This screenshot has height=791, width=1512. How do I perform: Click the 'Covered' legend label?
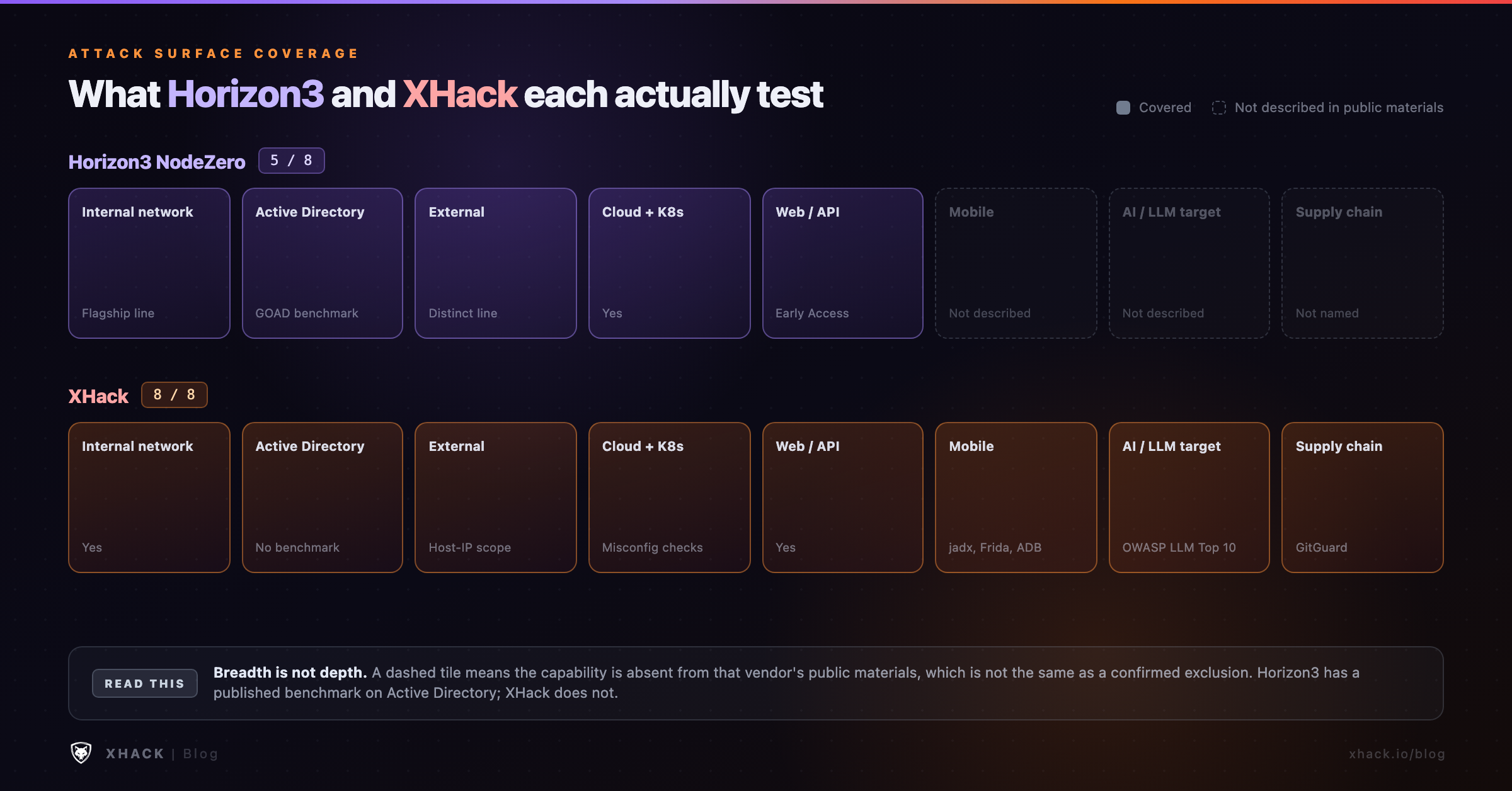pyautogui.click(x=1165, y=108)
